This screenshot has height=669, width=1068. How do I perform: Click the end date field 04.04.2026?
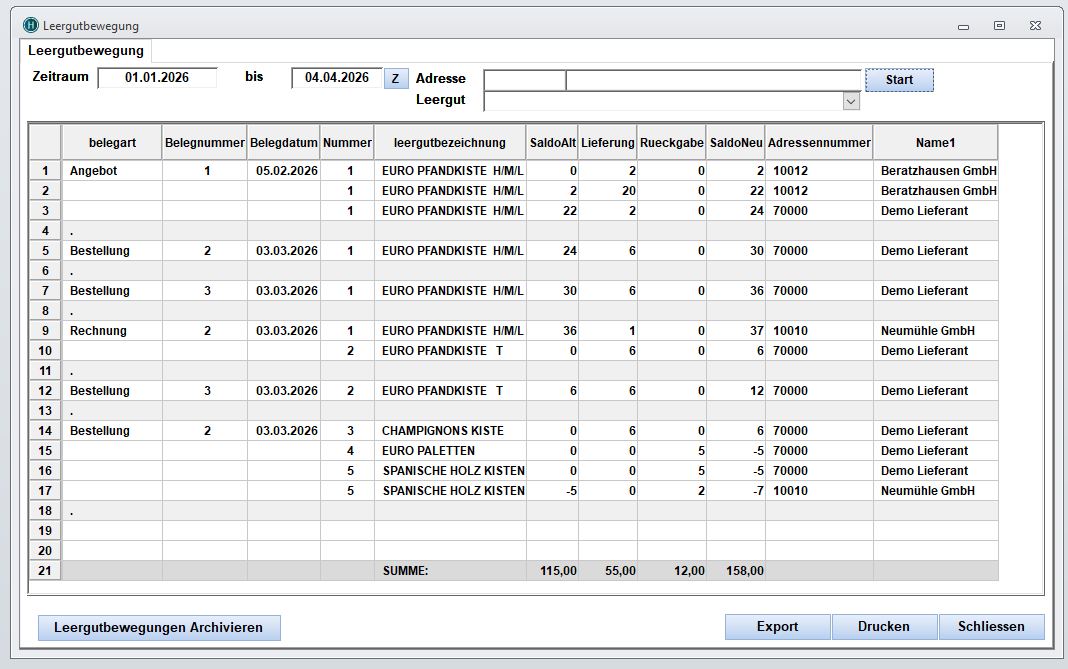(x=337, y=78)
